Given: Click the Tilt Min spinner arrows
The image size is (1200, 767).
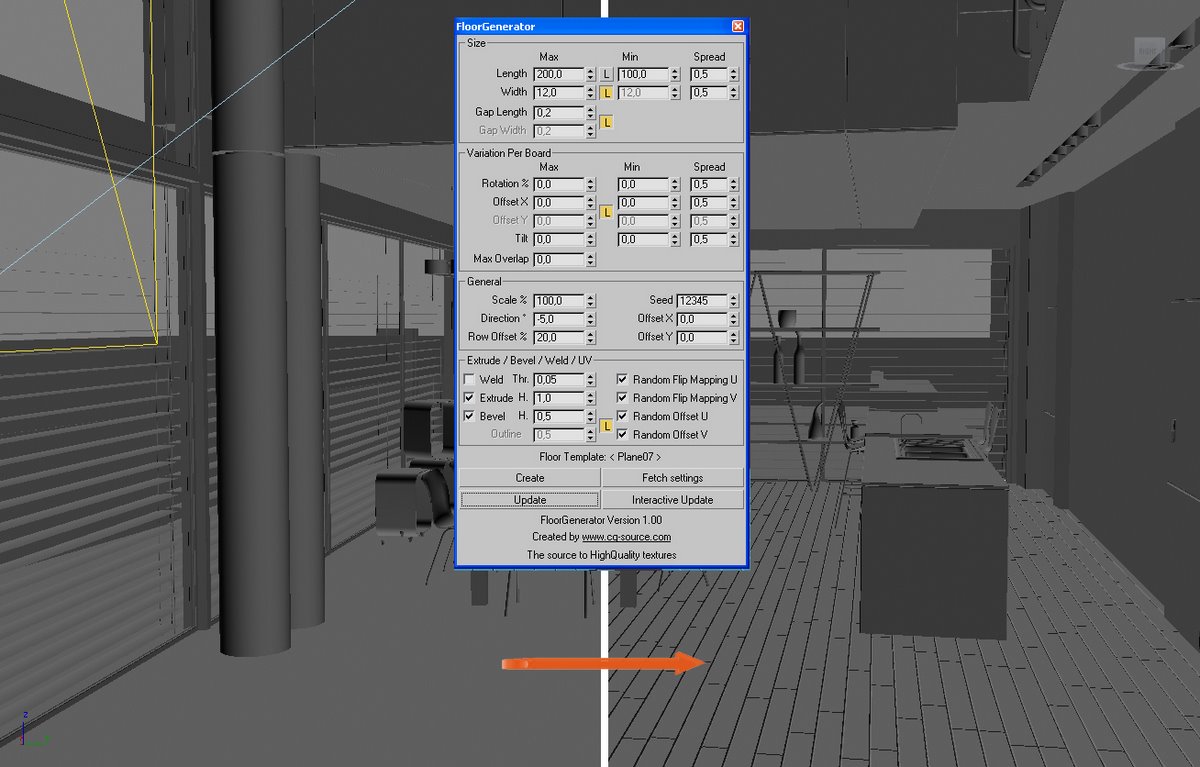Looking at the screenshot, I should pos(675,240).
